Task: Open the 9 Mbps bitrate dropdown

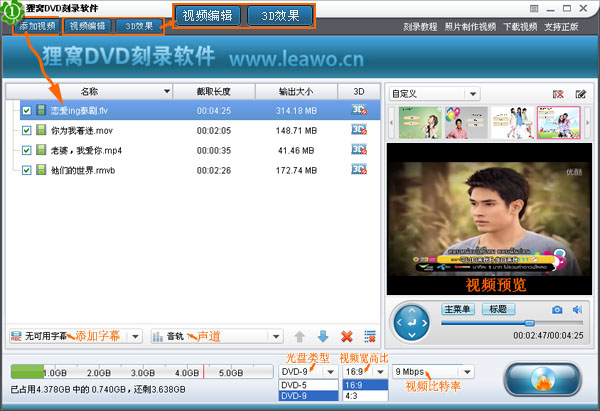Action: 433,372
